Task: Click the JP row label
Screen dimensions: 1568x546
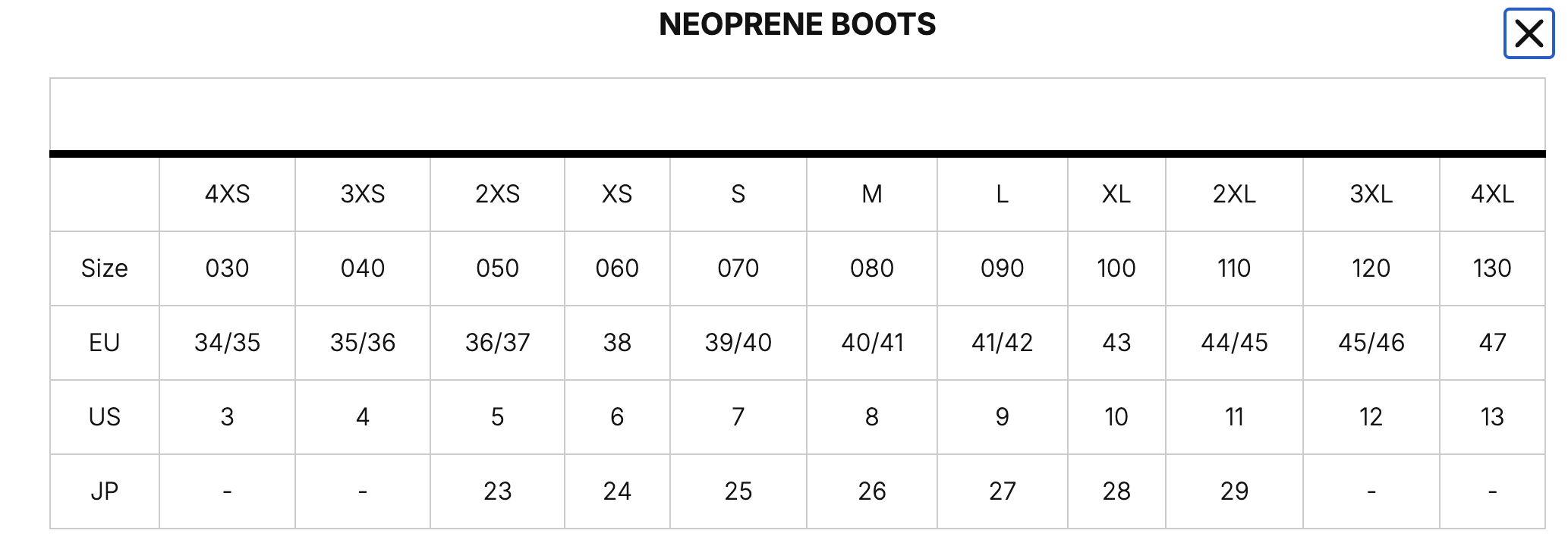Action: 105,491
